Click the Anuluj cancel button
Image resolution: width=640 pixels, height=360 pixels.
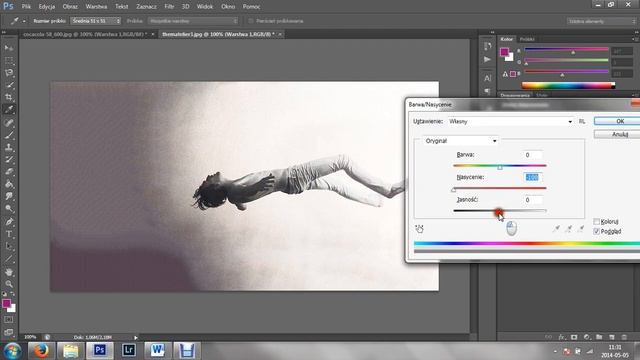tap(617, 134)
